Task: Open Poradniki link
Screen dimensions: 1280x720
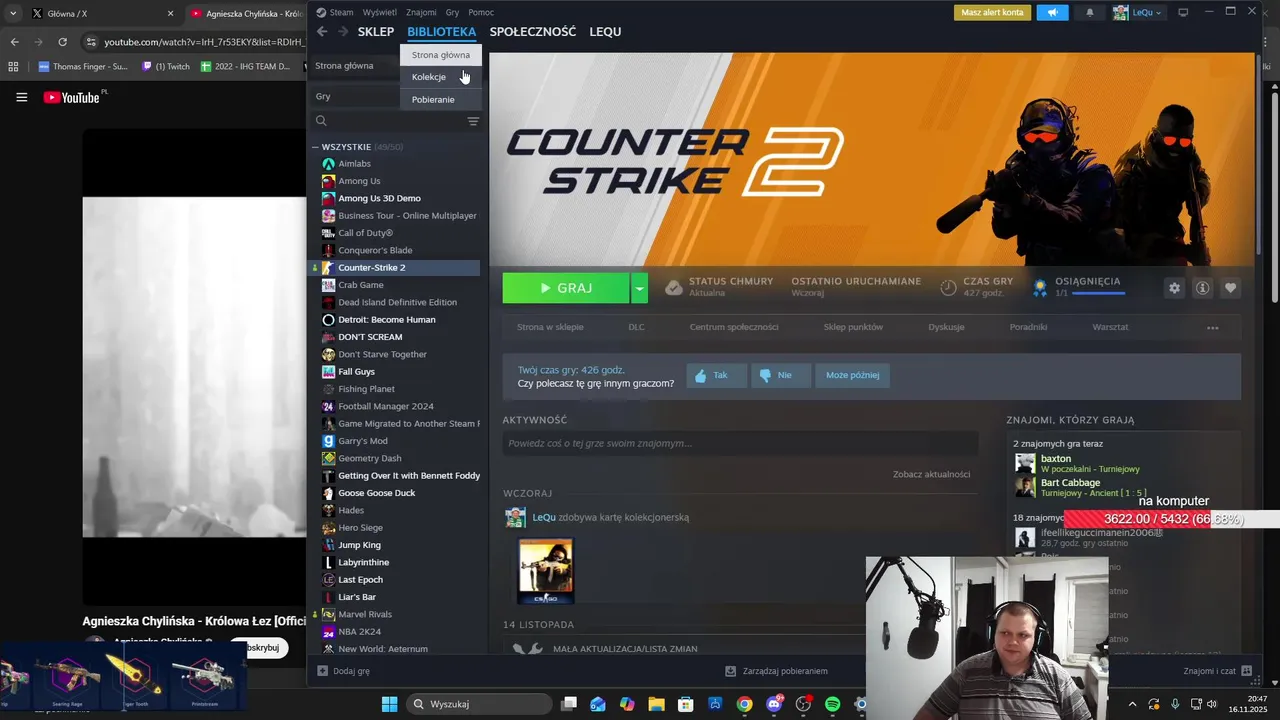Action: pyautogui.click(x=1028, y=327)
